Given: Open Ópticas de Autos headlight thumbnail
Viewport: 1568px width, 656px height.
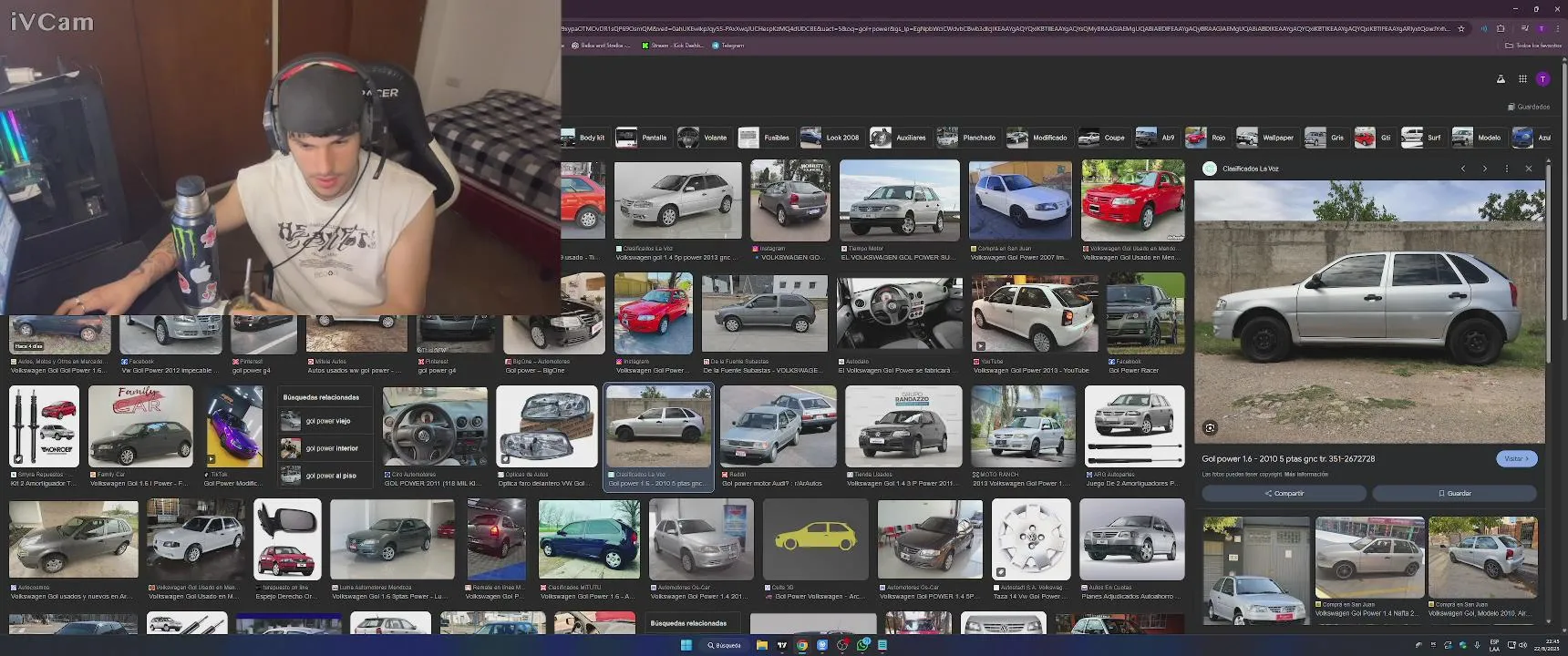Looking at the screenshot, I should point(546,426).
